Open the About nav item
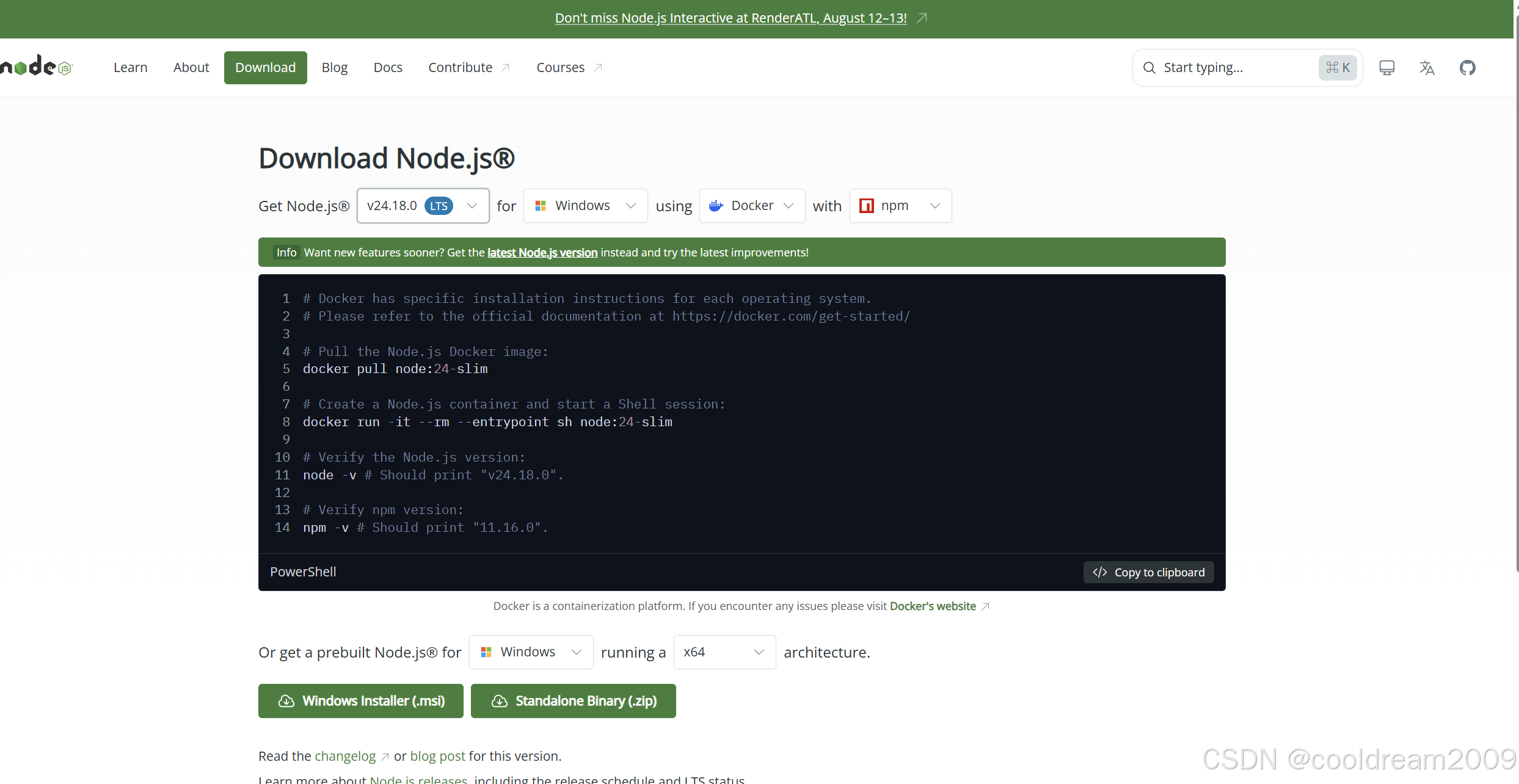The image size is (1519, 784). [191, 67]
